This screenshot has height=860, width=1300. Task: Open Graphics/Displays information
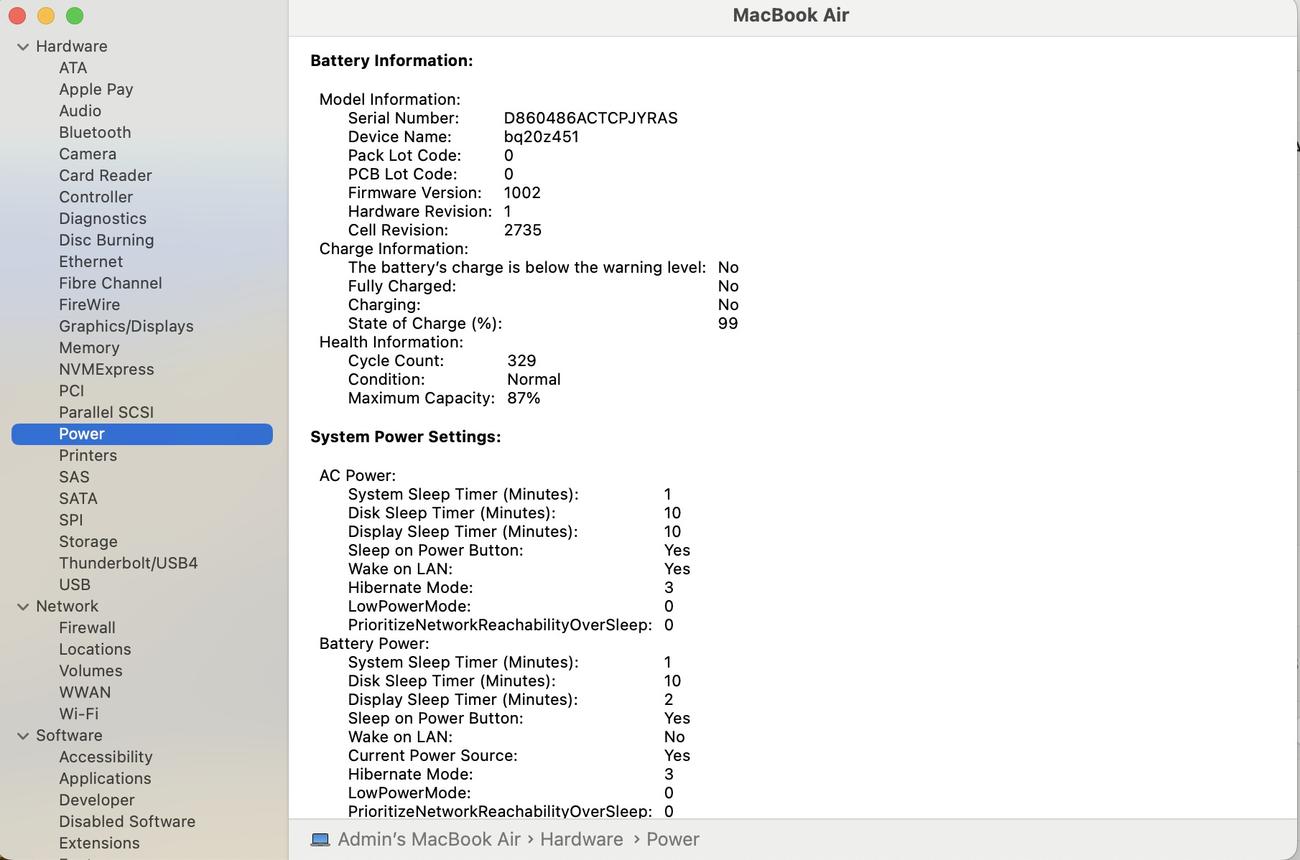[x=126, y=326]
